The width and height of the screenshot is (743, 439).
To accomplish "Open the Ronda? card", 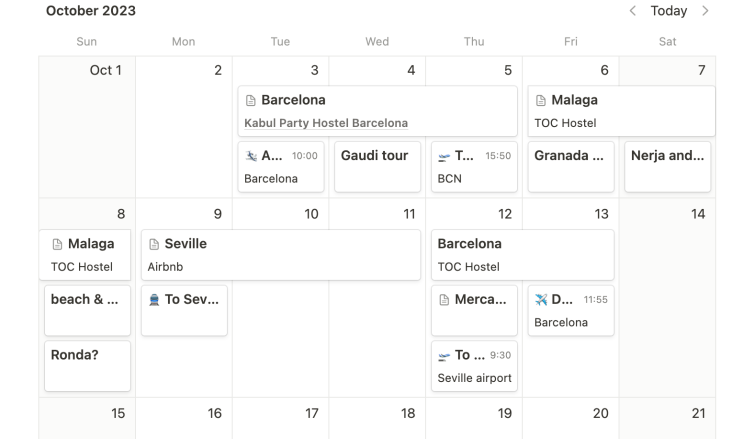I will [x=88, y=365].
